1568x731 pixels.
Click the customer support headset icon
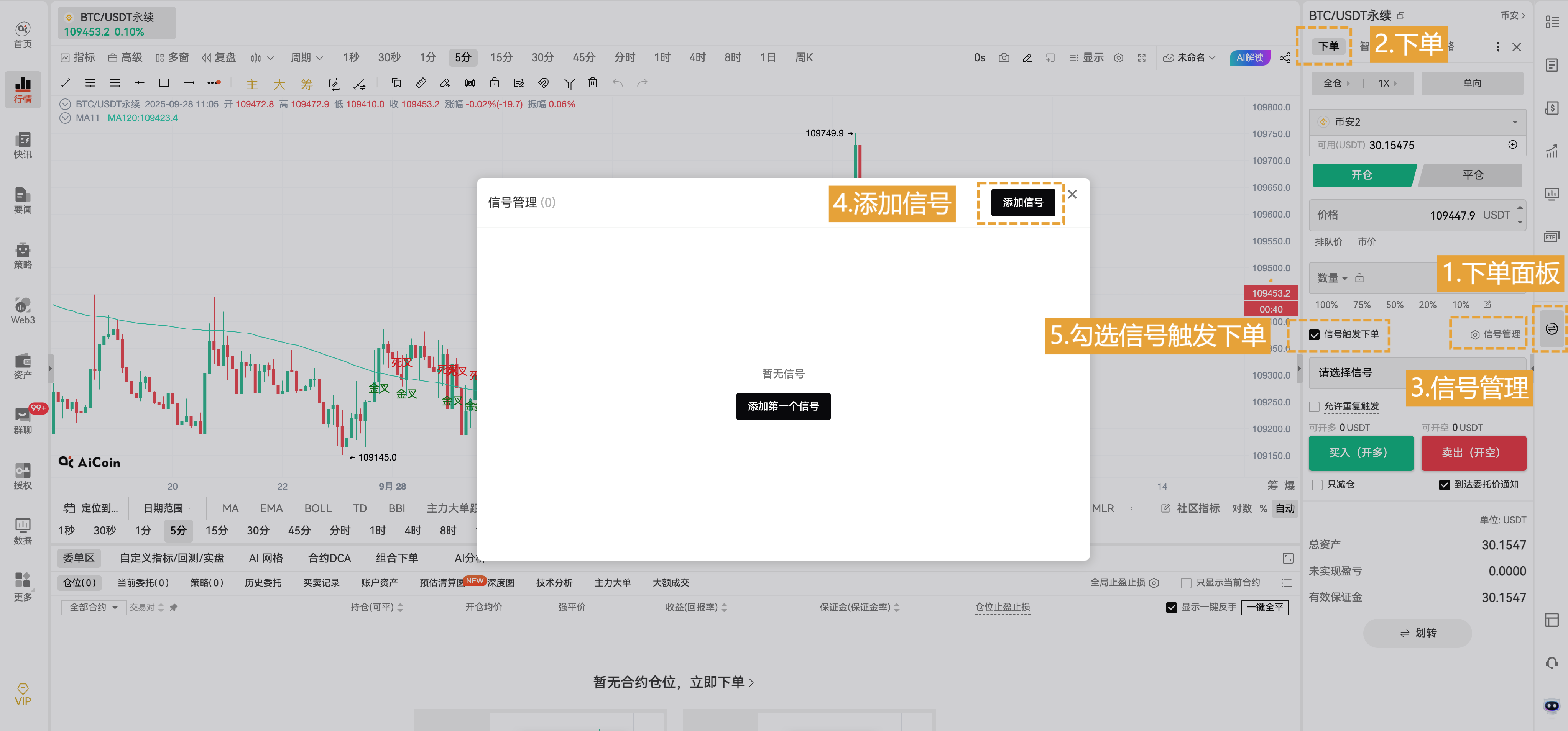[1552, 662]
